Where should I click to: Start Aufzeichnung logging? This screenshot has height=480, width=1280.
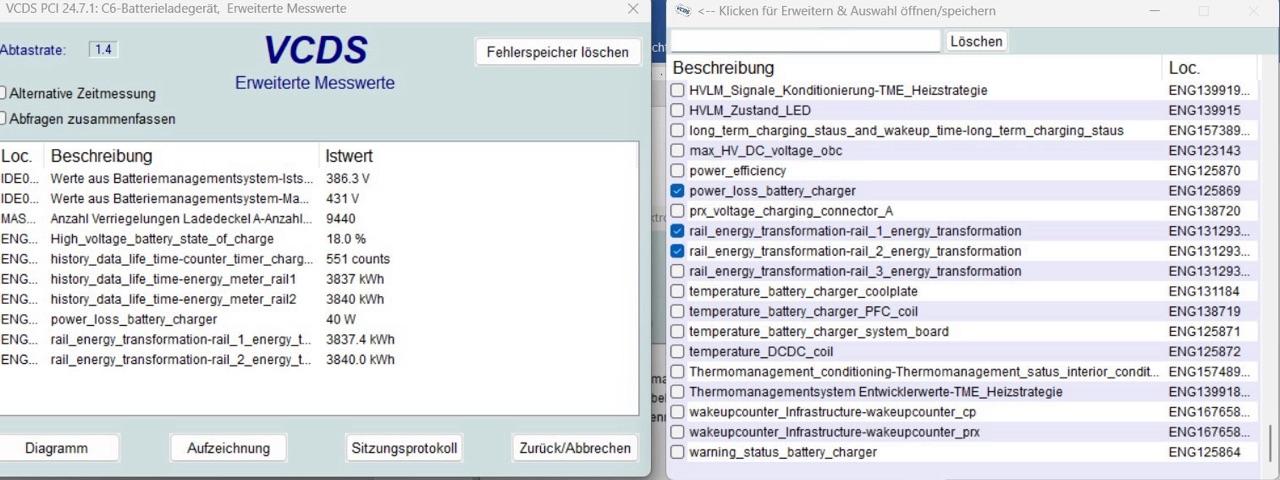click(x=228, y=448)
